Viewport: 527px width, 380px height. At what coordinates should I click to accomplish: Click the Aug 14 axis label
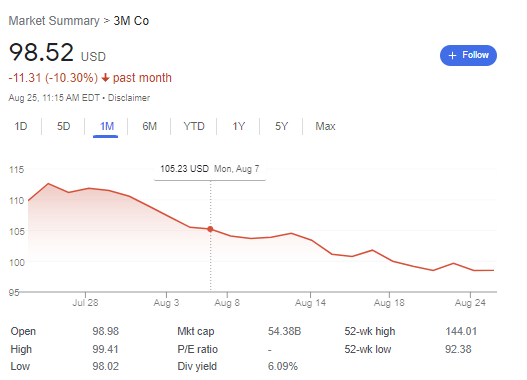(310, 303)
